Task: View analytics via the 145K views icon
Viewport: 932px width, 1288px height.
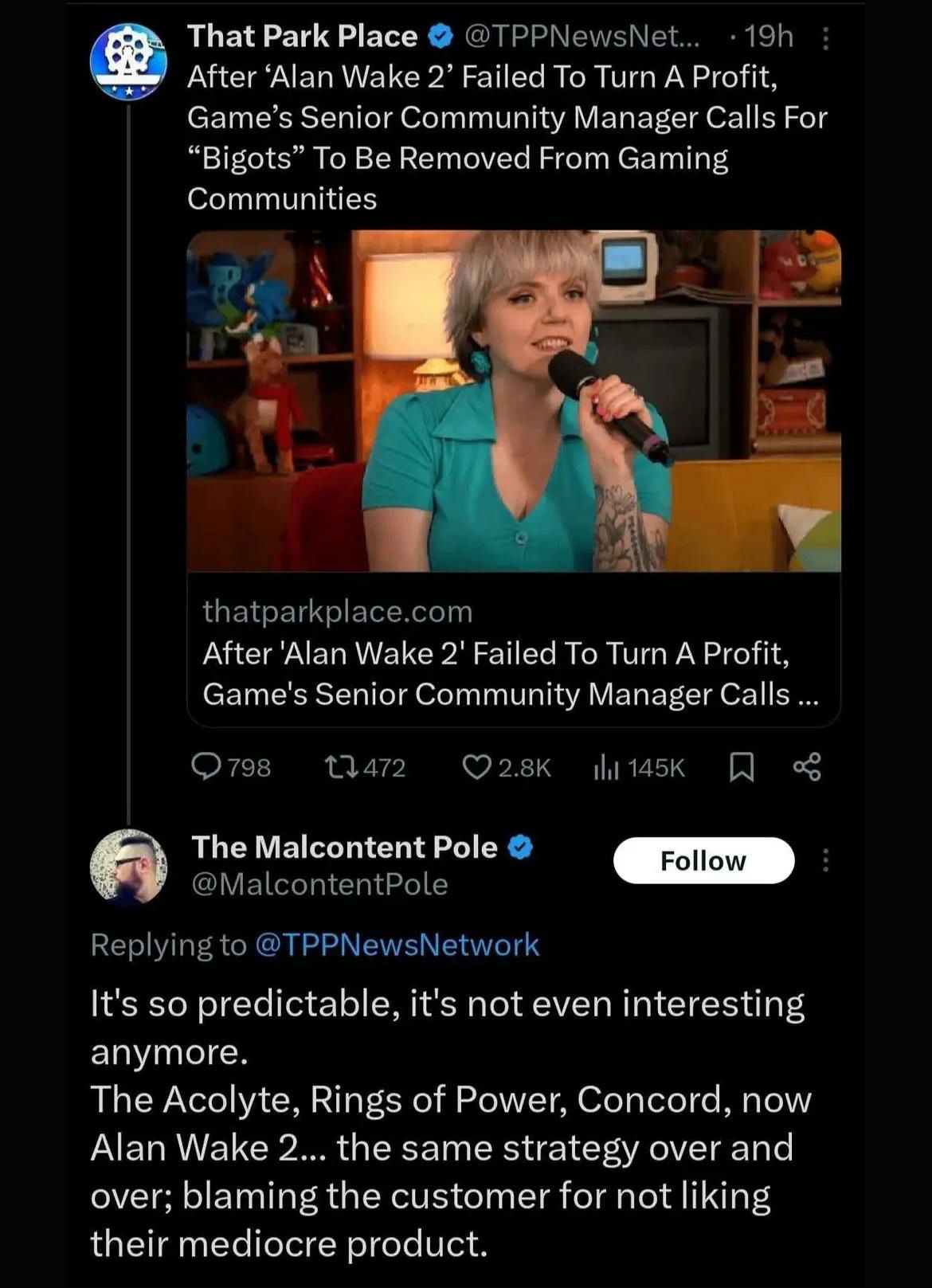Action: [x=606, y=767]
